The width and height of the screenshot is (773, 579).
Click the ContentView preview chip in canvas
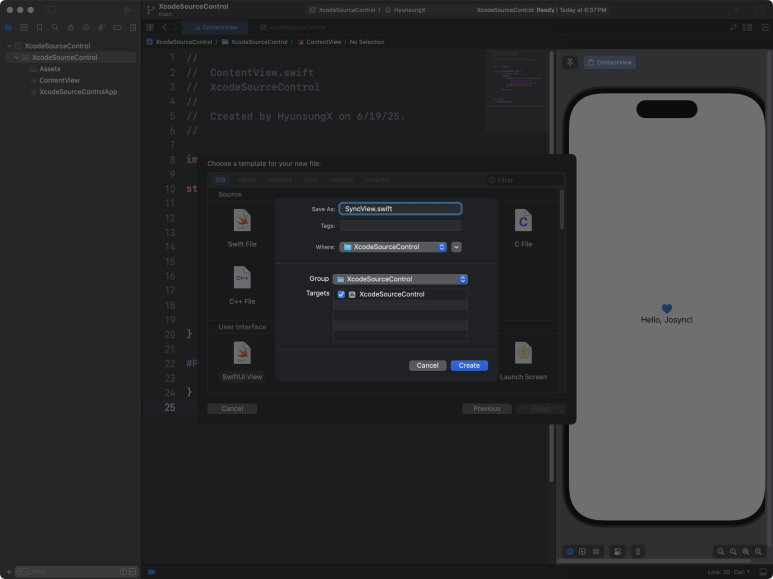610,63
